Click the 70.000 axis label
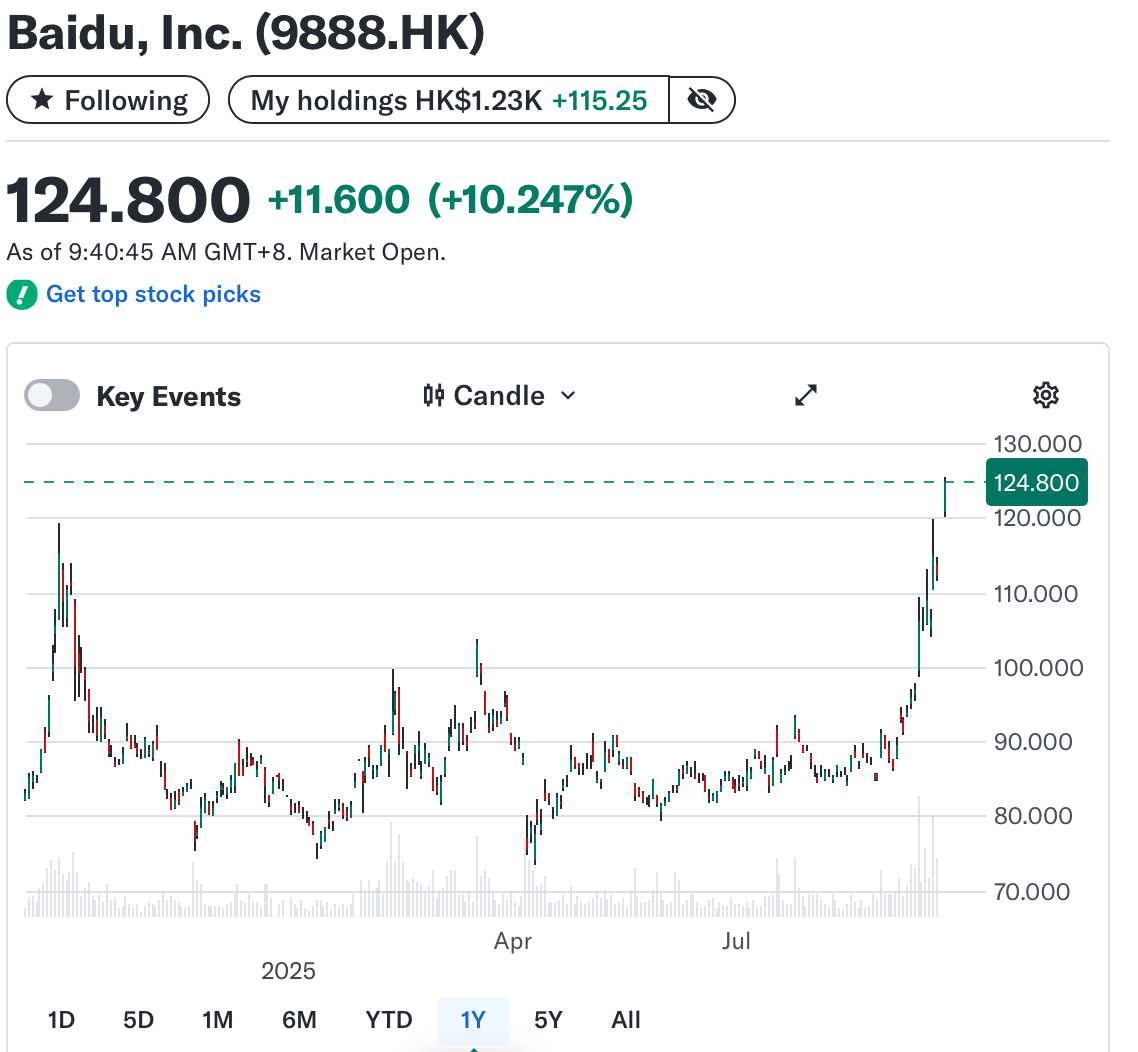The height and width of the screenshot is (1052, 1138). coord(1032,892)
